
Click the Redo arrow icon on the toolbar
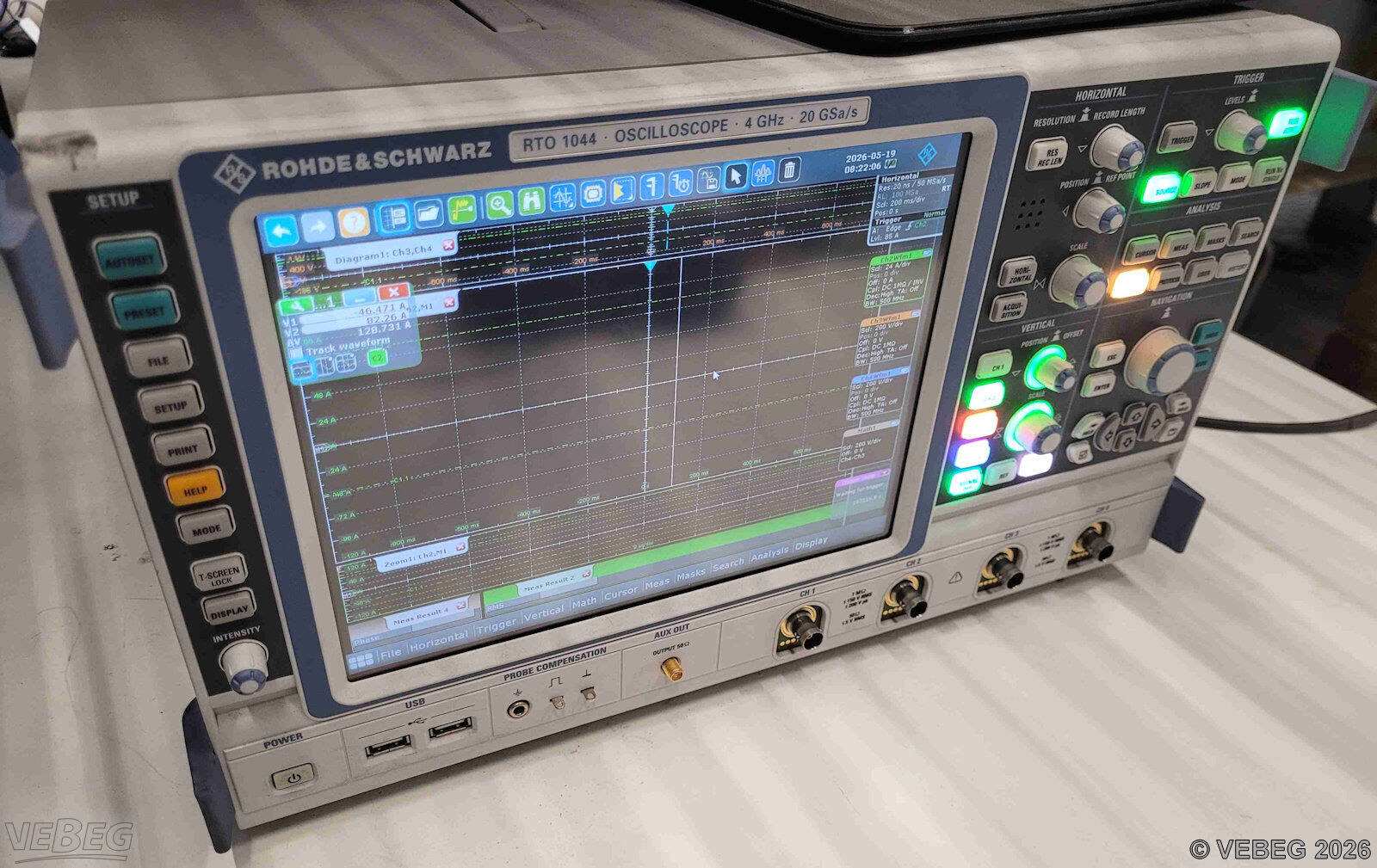(317, 226)
